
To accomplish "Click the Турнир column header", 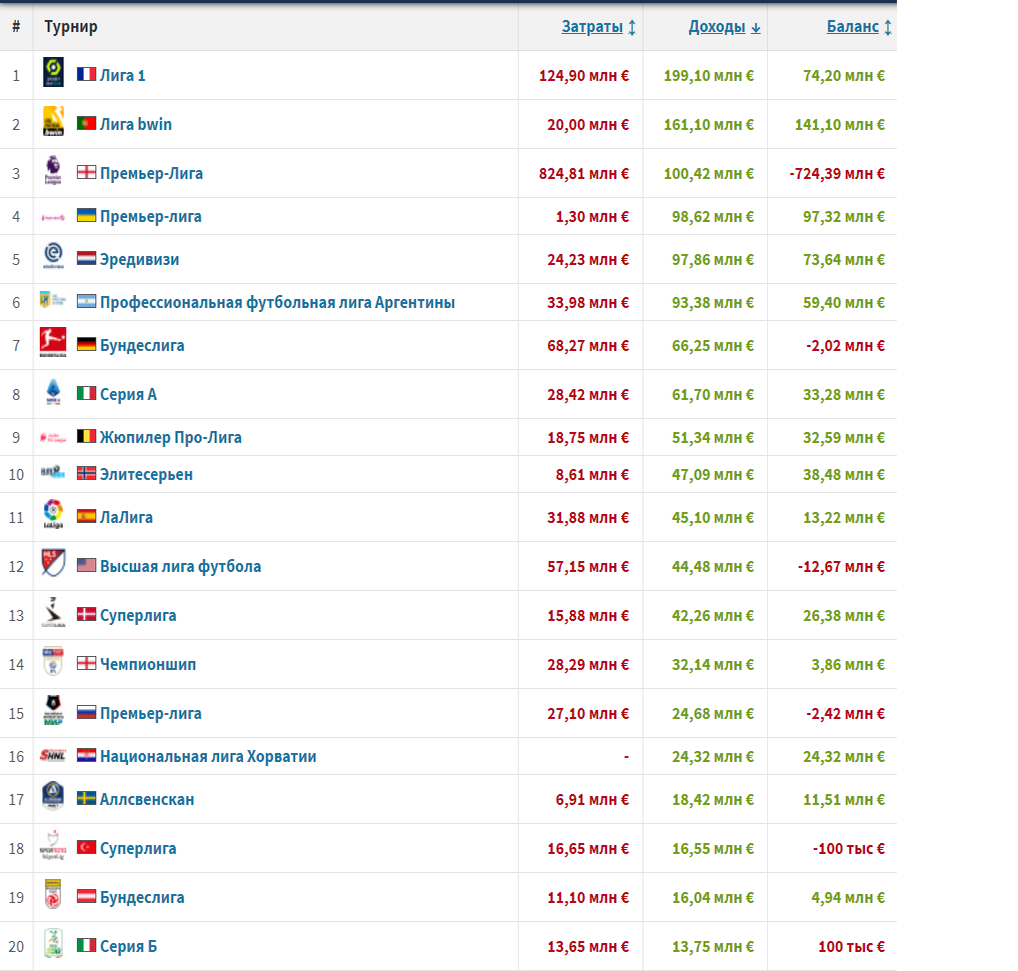I will [71, 27].
